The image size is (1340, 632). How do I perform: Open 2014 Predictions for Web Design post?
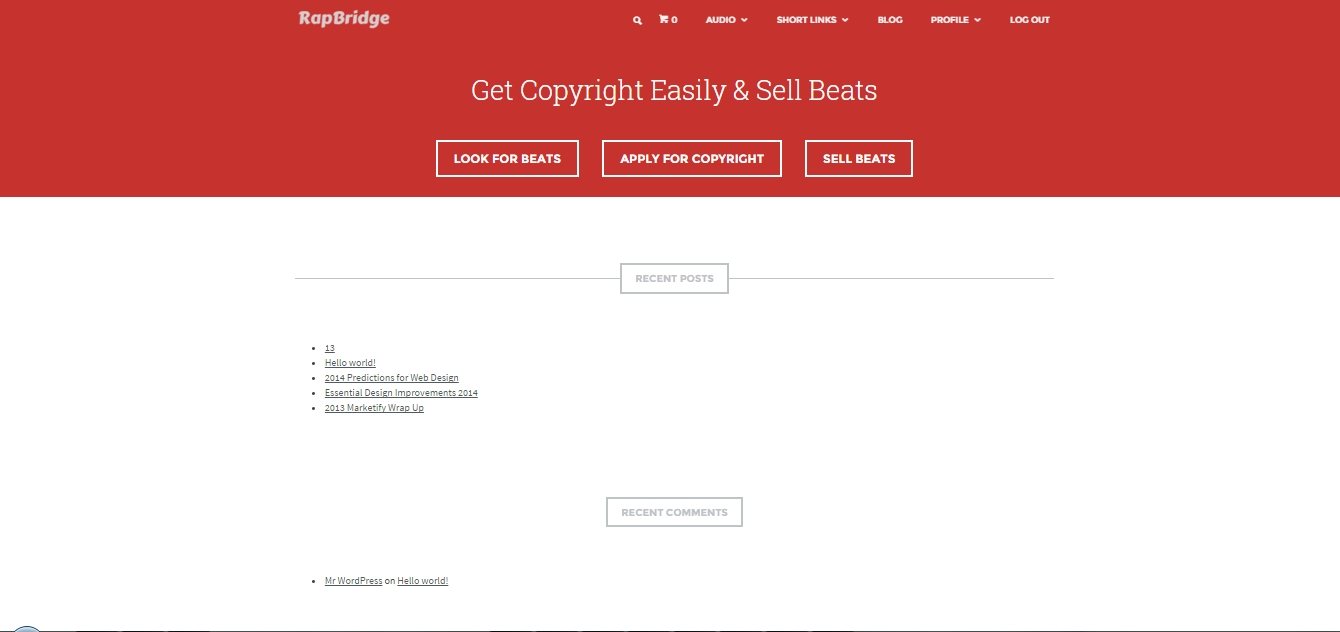(391, 378)
